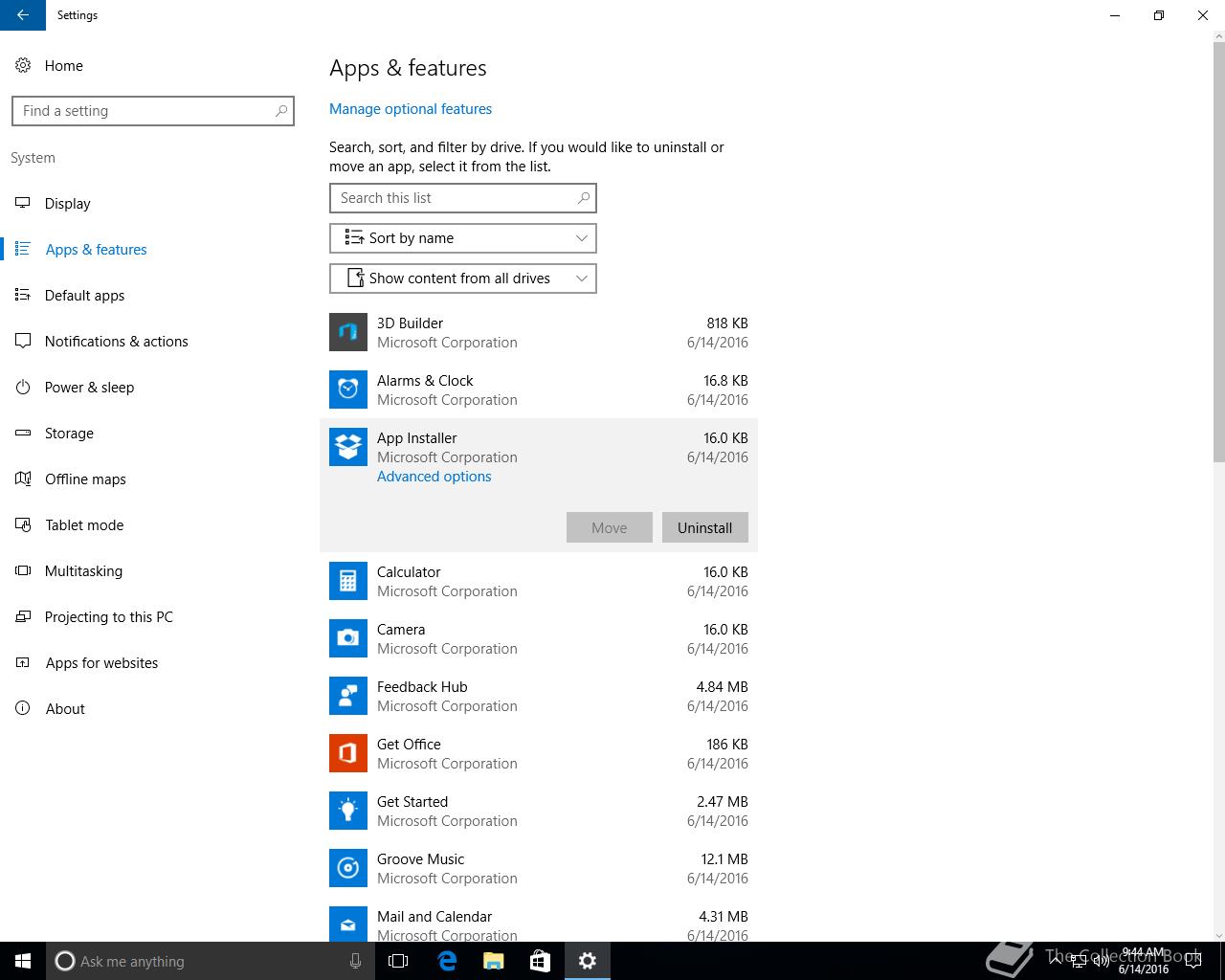Select the Groove Music entry
The width and height of the screenshot is (1225, 980).
point(539,868)
